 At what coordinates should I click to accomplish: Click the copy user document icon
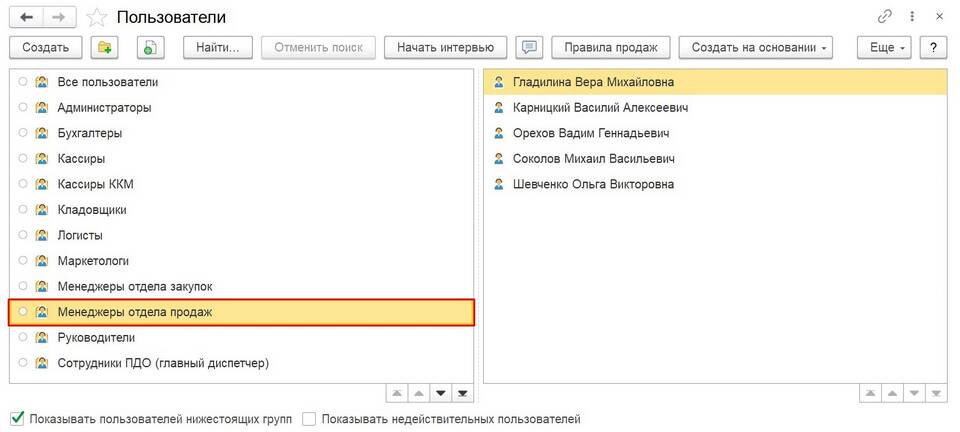[148, 47]
